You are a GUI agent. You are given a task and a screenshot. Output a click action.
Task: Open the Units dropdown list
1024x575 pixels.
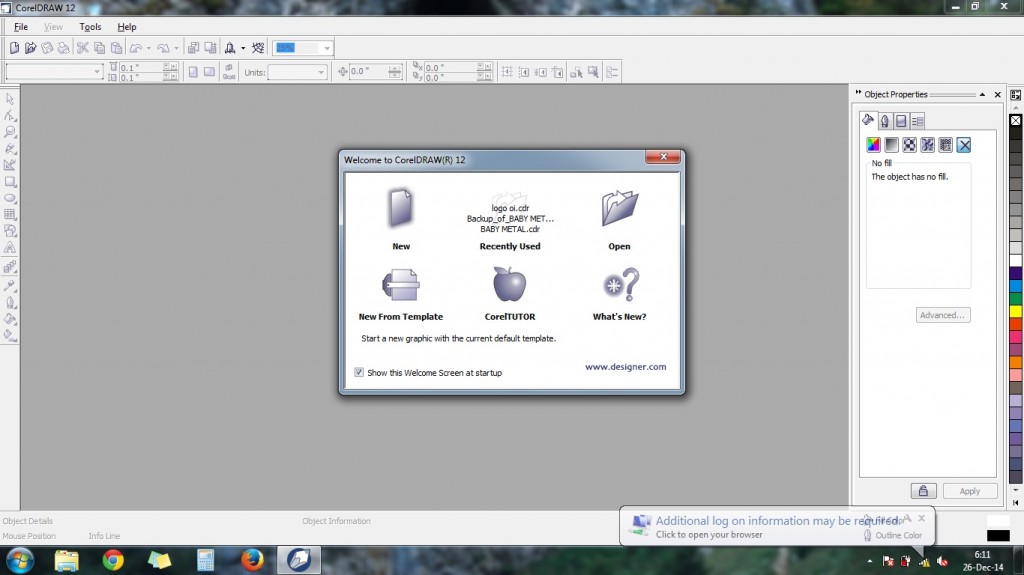321,73
